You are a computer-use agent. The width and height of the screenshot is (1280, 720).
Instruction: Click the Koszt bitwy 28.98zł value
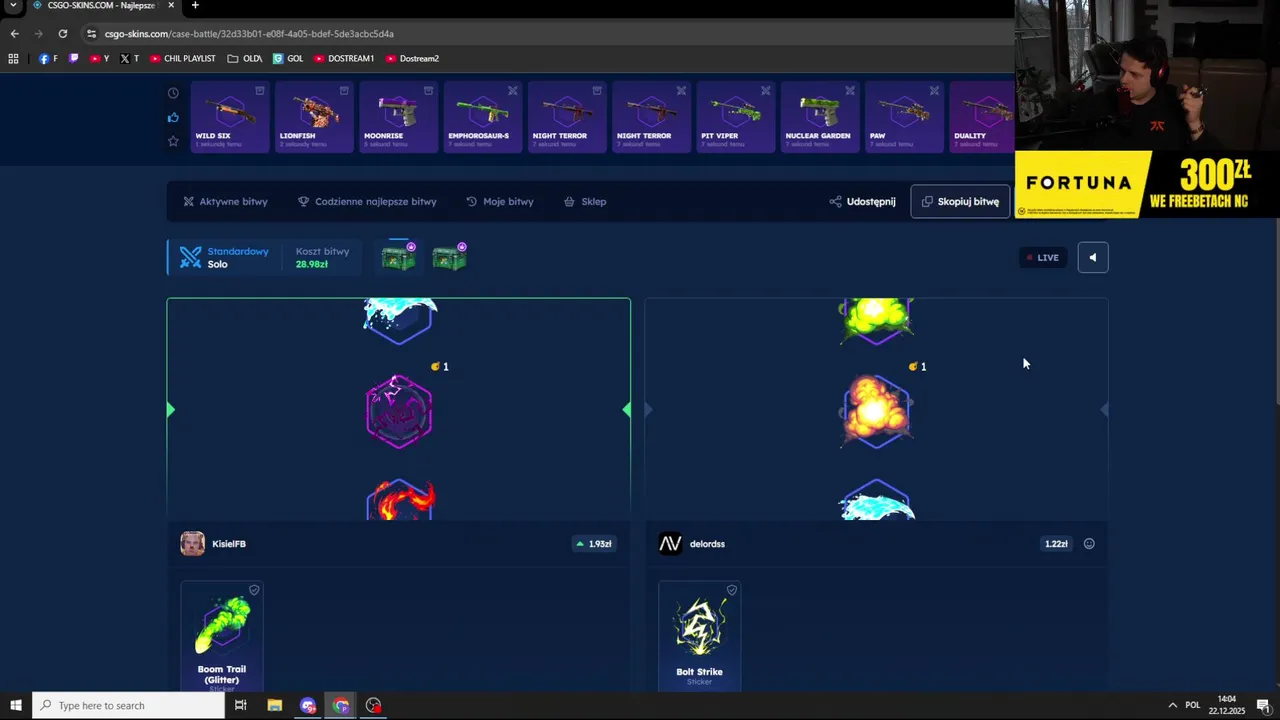(311, 264)
